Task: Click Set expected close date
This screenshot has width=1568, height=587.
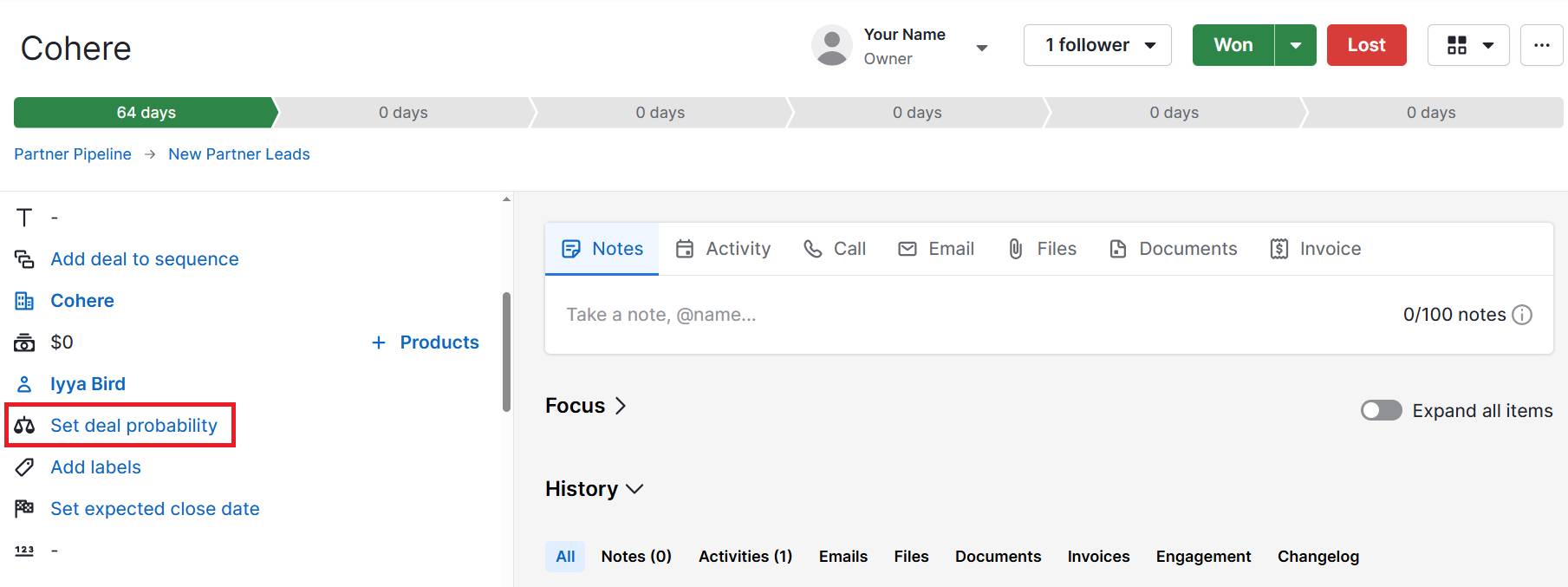Action: pos(155,509)
